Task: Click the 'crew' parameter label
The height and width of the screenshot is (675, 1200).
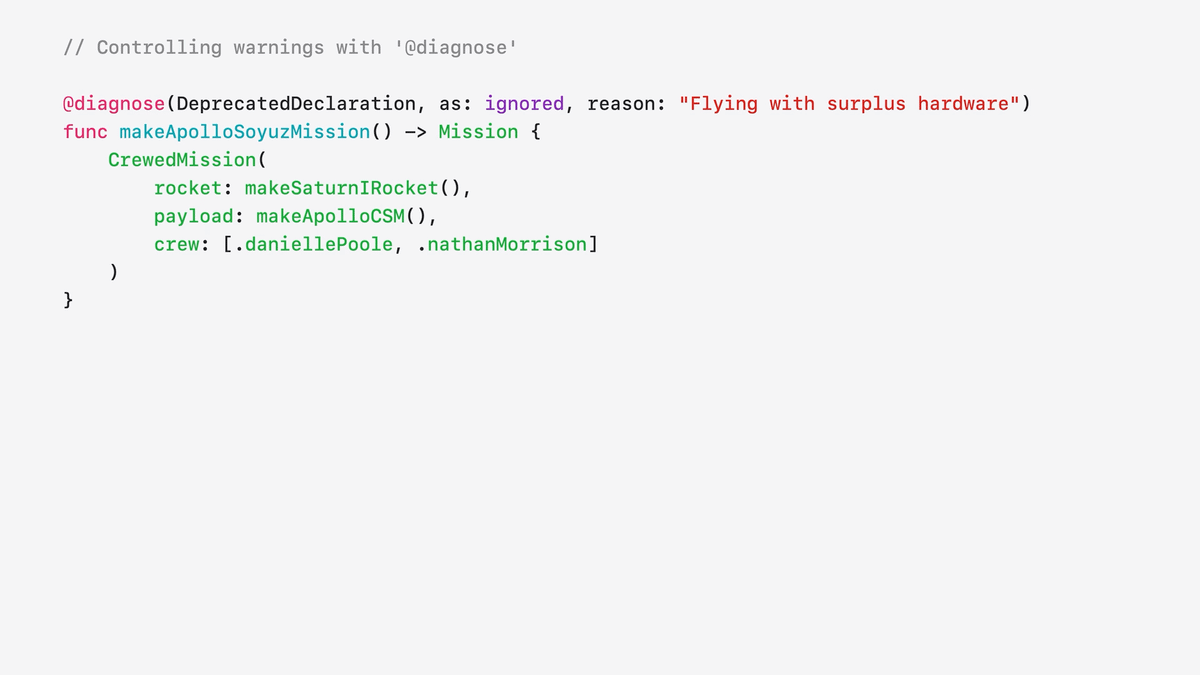Action: (x=177, y=244)
